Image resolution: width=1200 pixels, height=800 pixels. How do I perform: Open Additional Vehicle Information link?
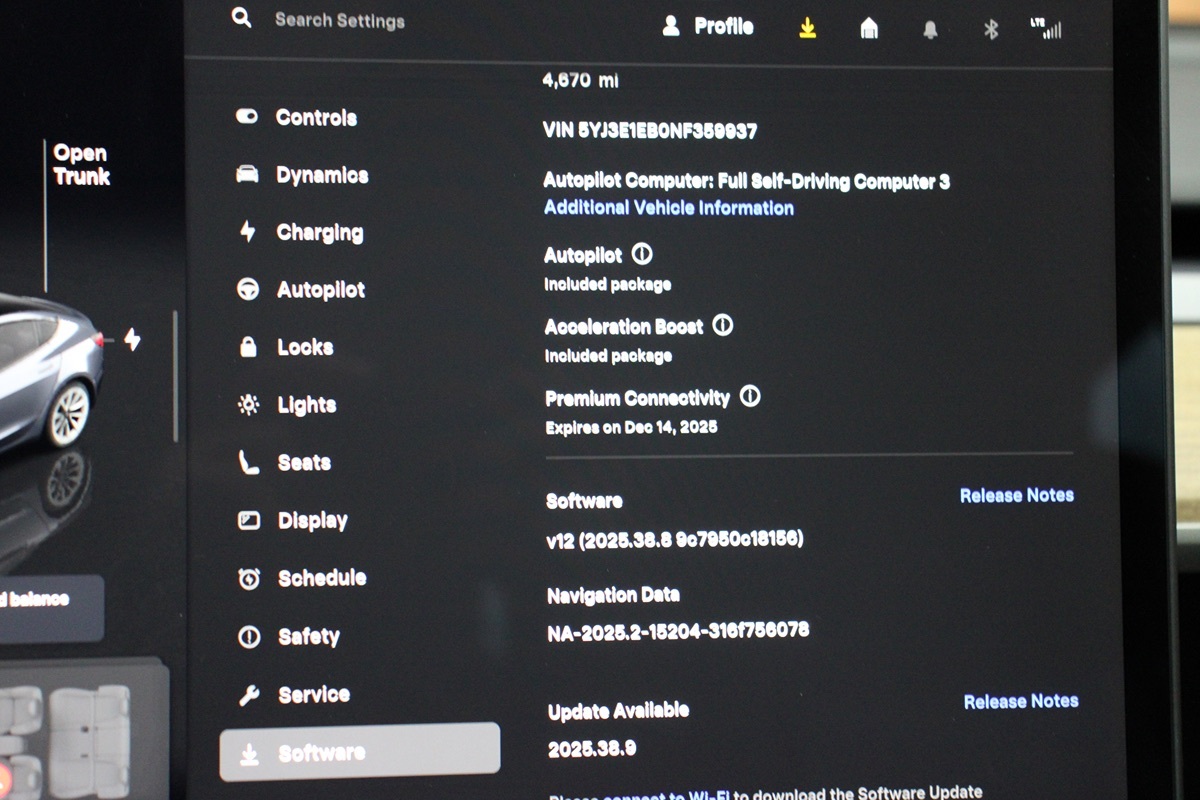[x=668, y=208]
